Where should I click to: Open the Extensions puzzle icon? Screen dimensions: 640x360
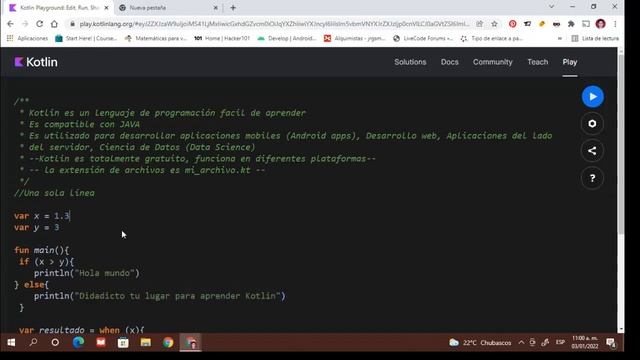coord(571,24)
